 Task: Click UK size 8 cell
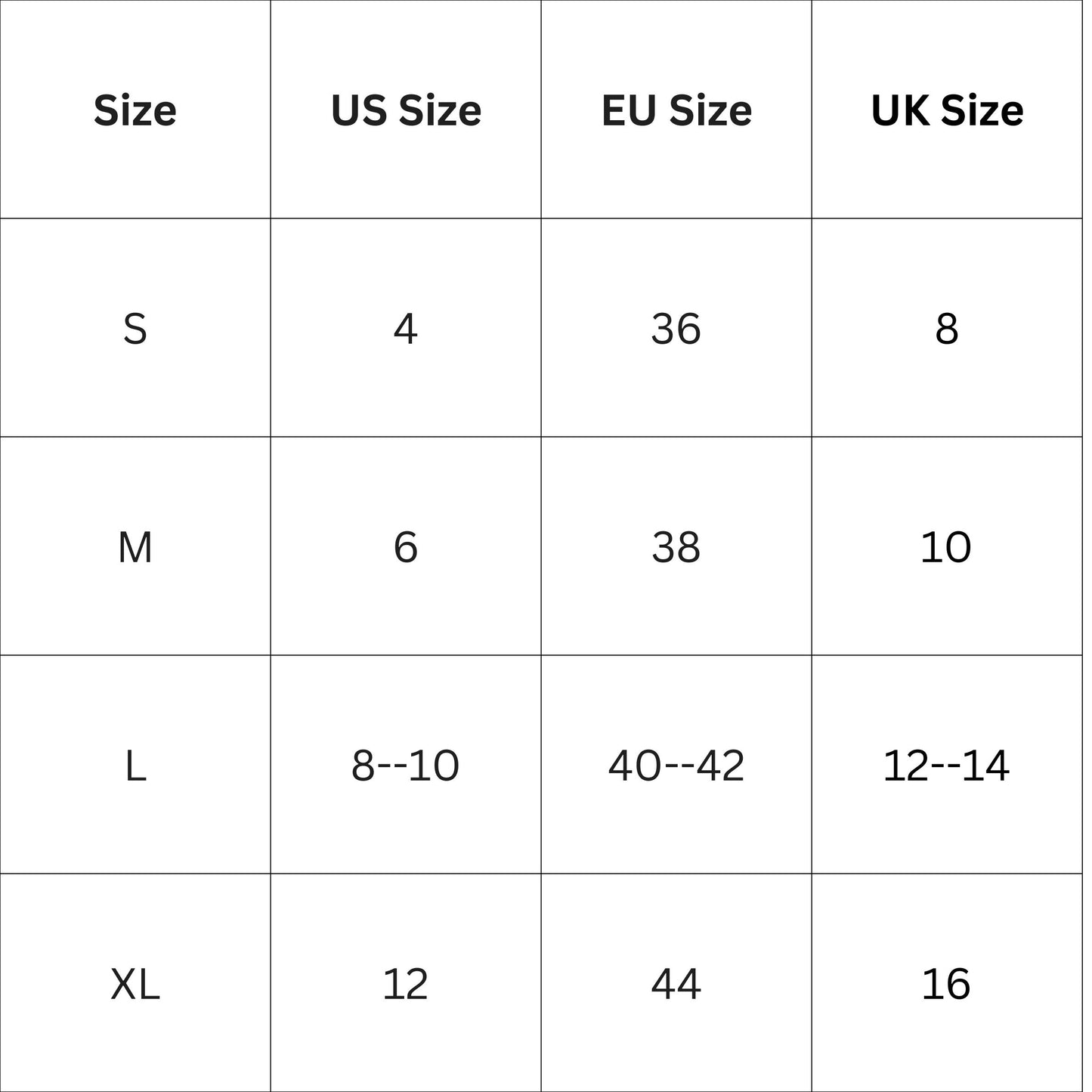[947, 329]
